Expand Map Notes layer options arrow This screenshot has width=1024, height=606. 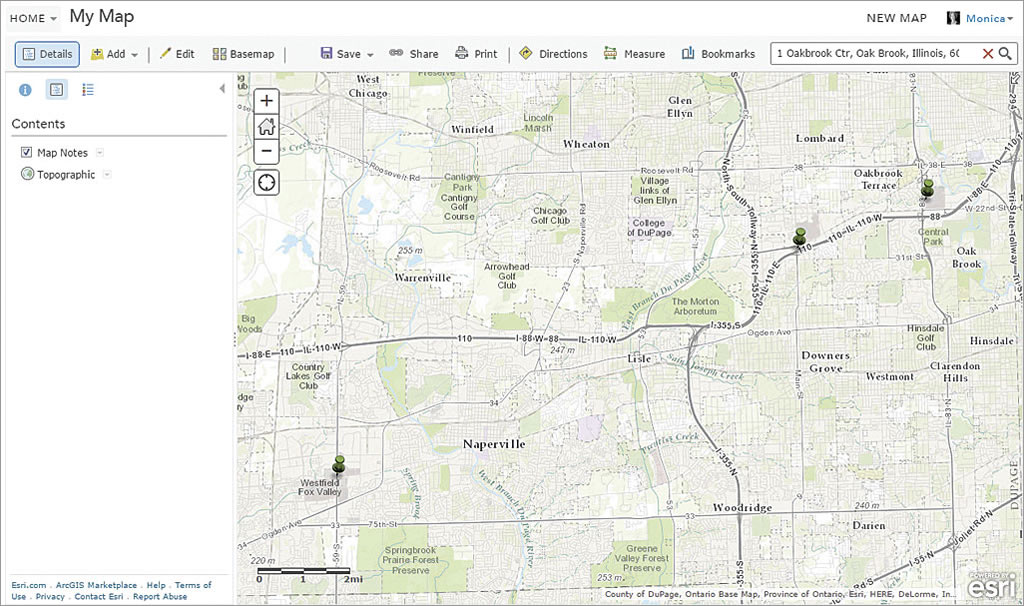(100, 153)
